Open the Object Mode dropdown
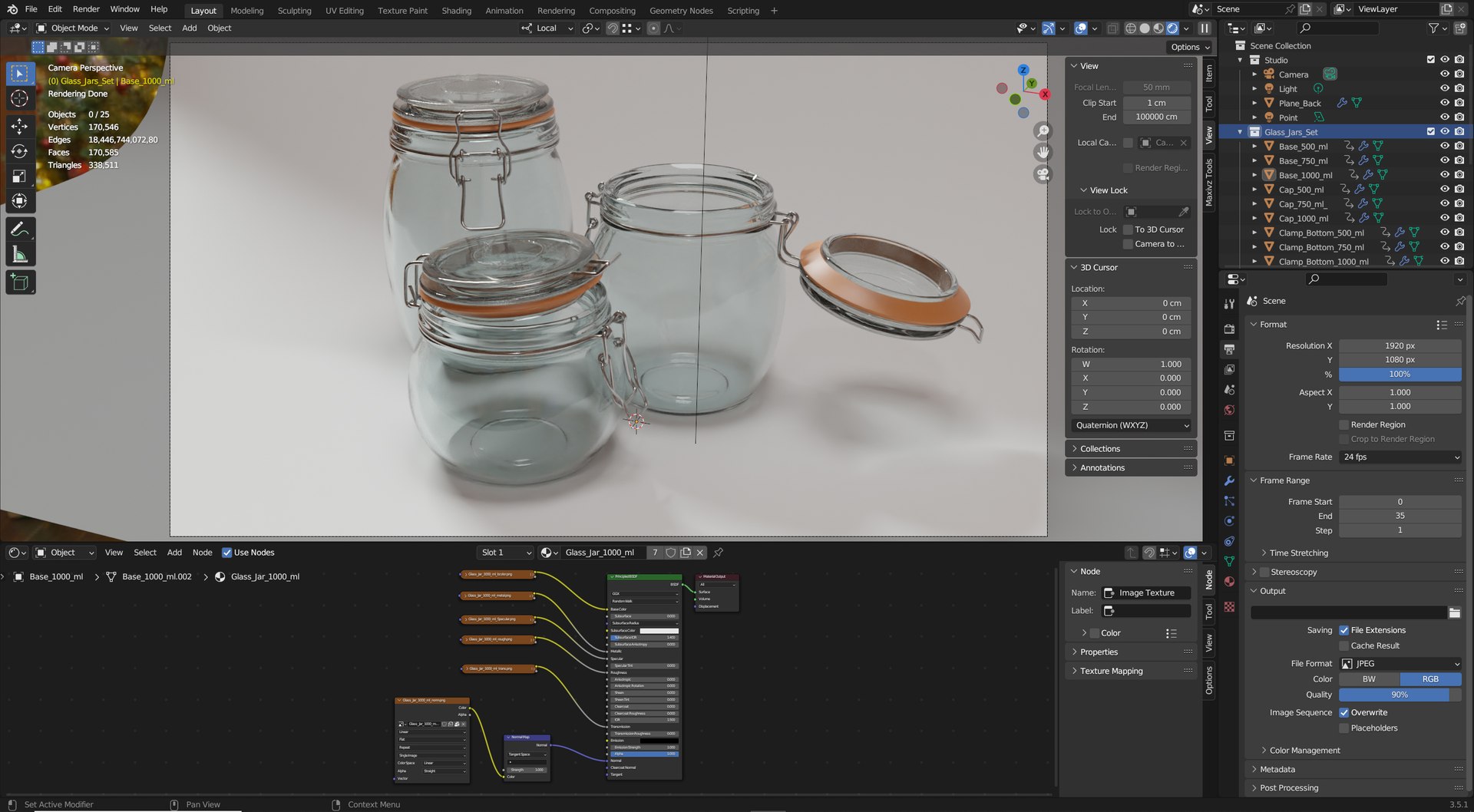This screenshot has height=812, width=1474. [x=74, y=28]
